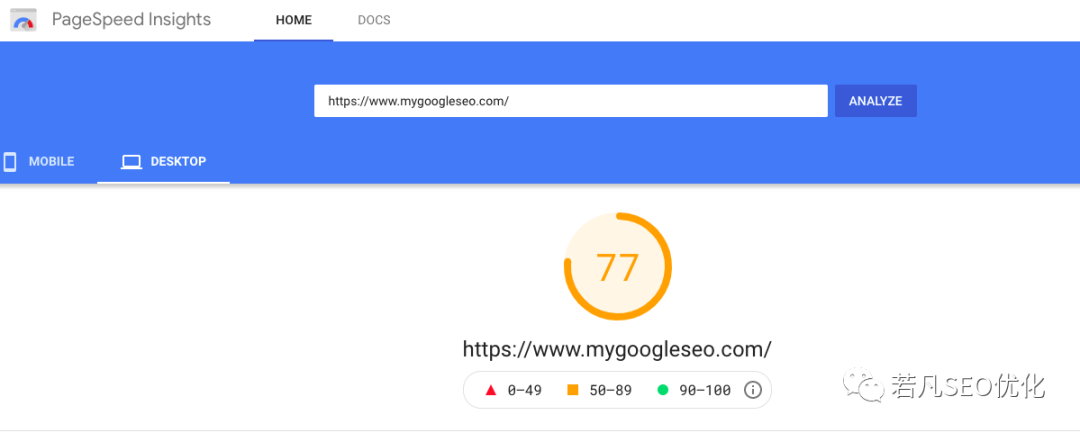Switch to the HOME tab
The image size is (1080, 433).
coord(293,21)
